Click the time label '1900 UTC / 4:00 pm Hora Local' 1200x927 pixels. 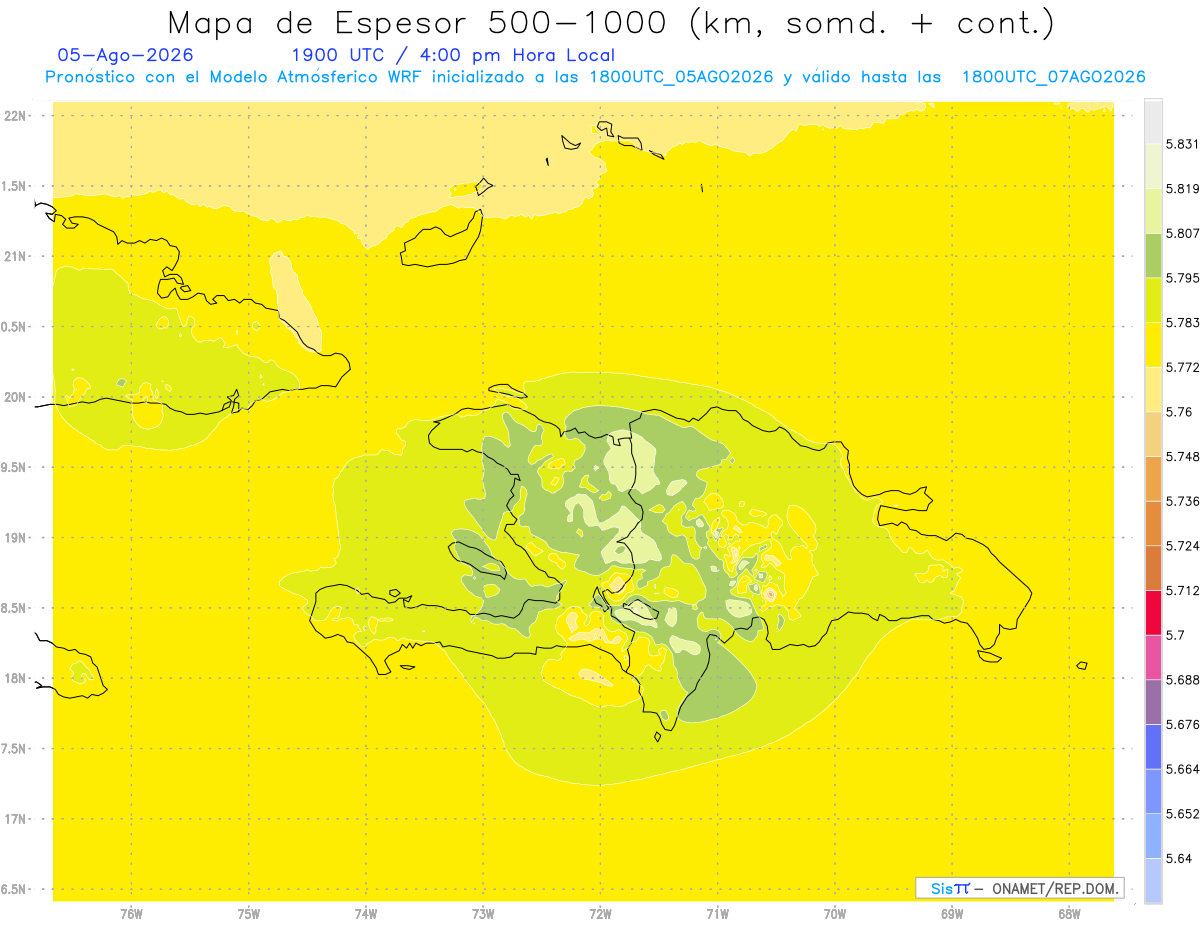pos(453,55)
